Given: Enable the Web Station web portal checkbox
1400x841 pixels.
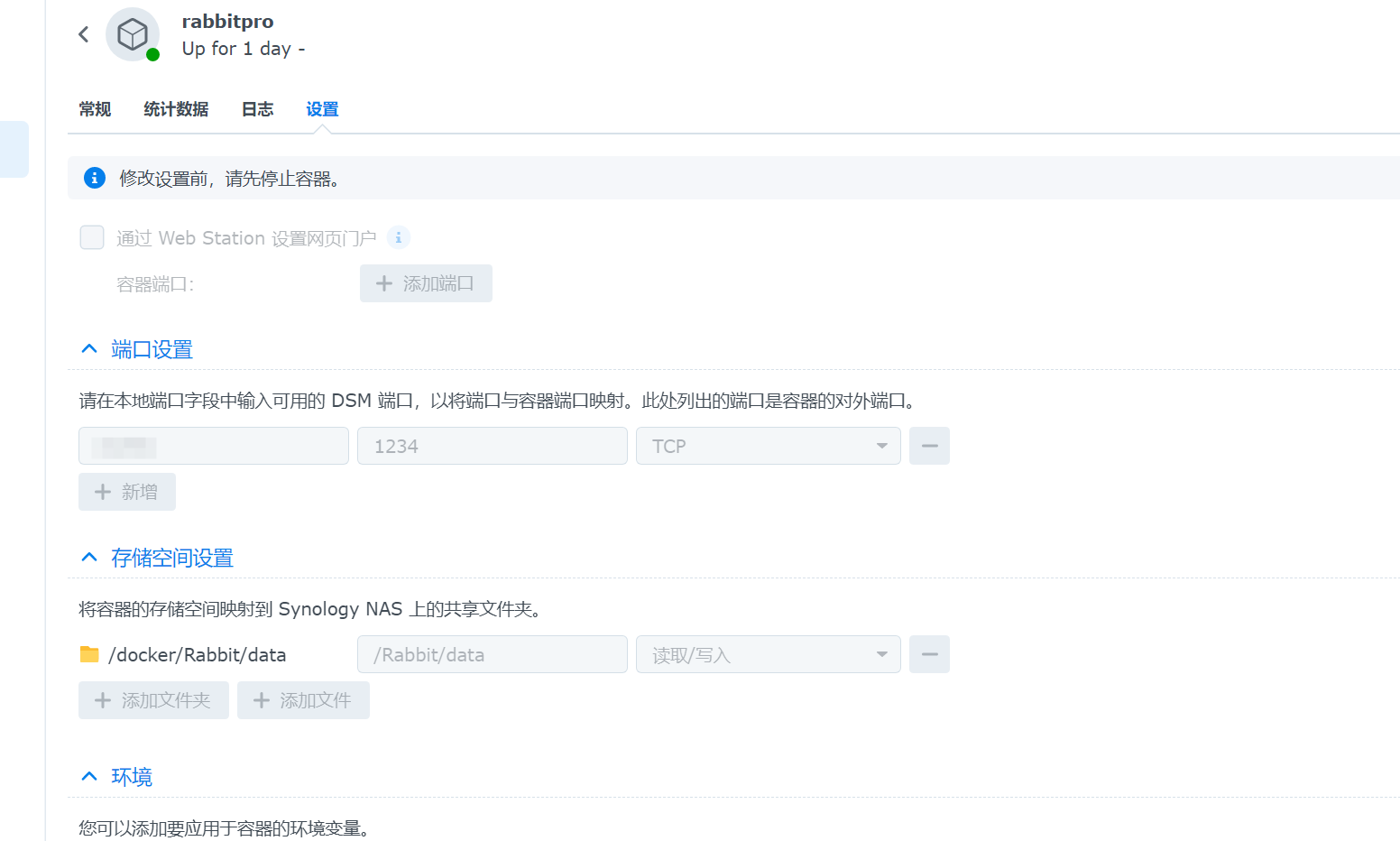Looking at the screenshot, I should coord(92,237).
